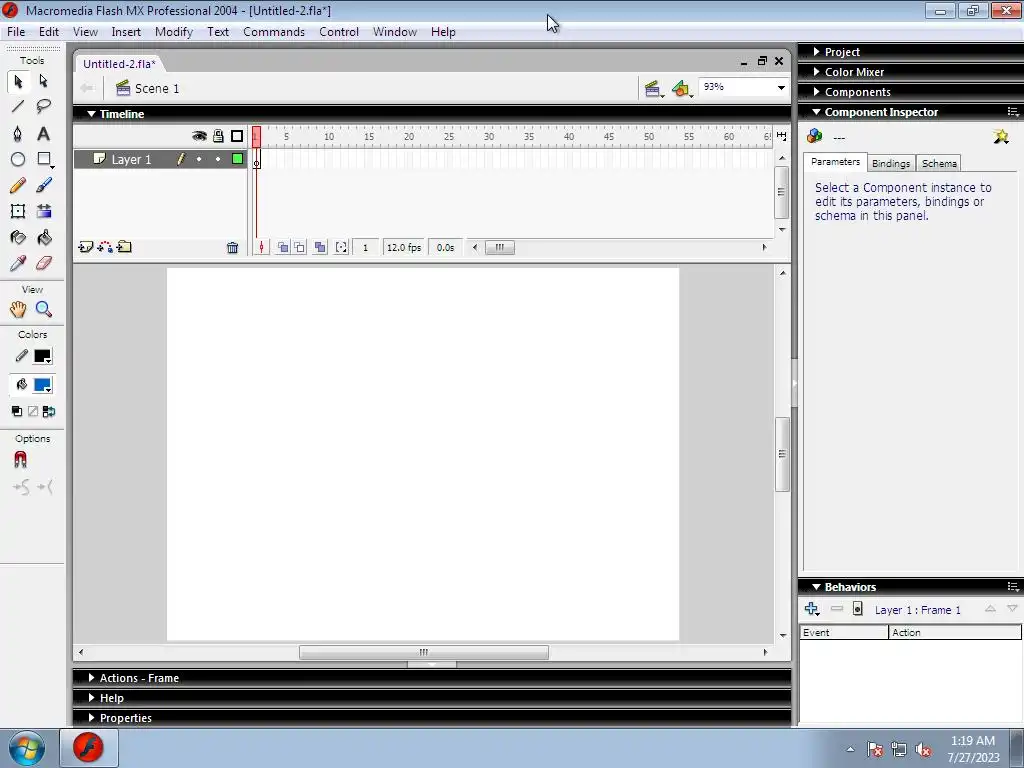
Task: Click the Black and White colors button
Action: [x=17, y=411]
